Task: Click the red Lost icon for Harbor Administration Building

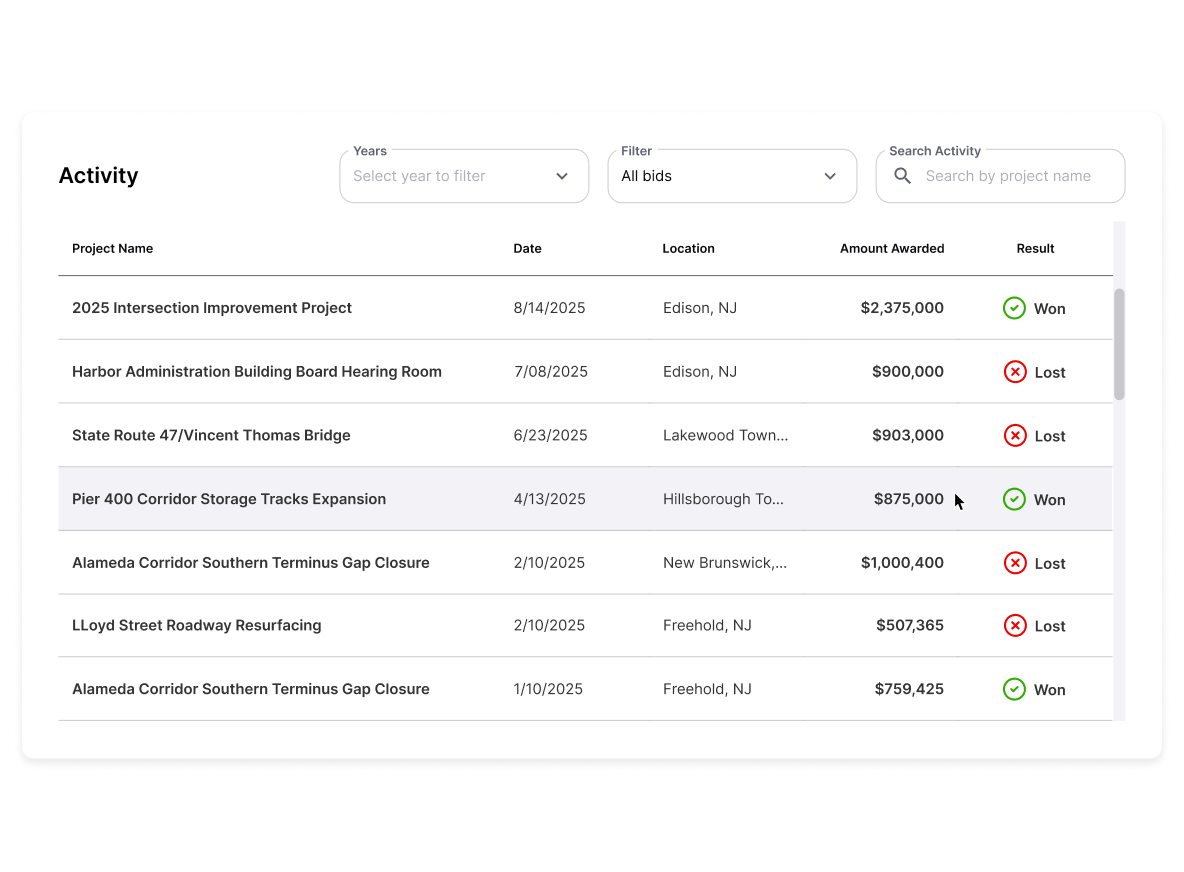Action: (x=1014, y=372)
